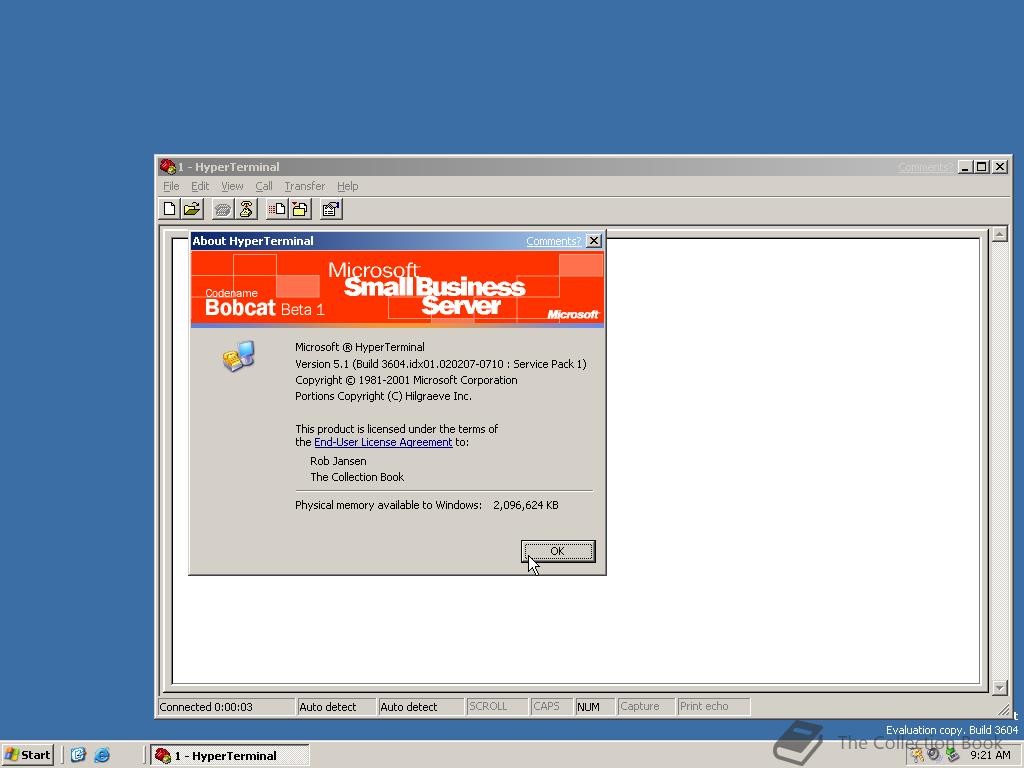The width and height of the screenshot is (1024, 768).
Task: Click the Comments? link in HyperTerminal title bar
Action: [925, 167]
